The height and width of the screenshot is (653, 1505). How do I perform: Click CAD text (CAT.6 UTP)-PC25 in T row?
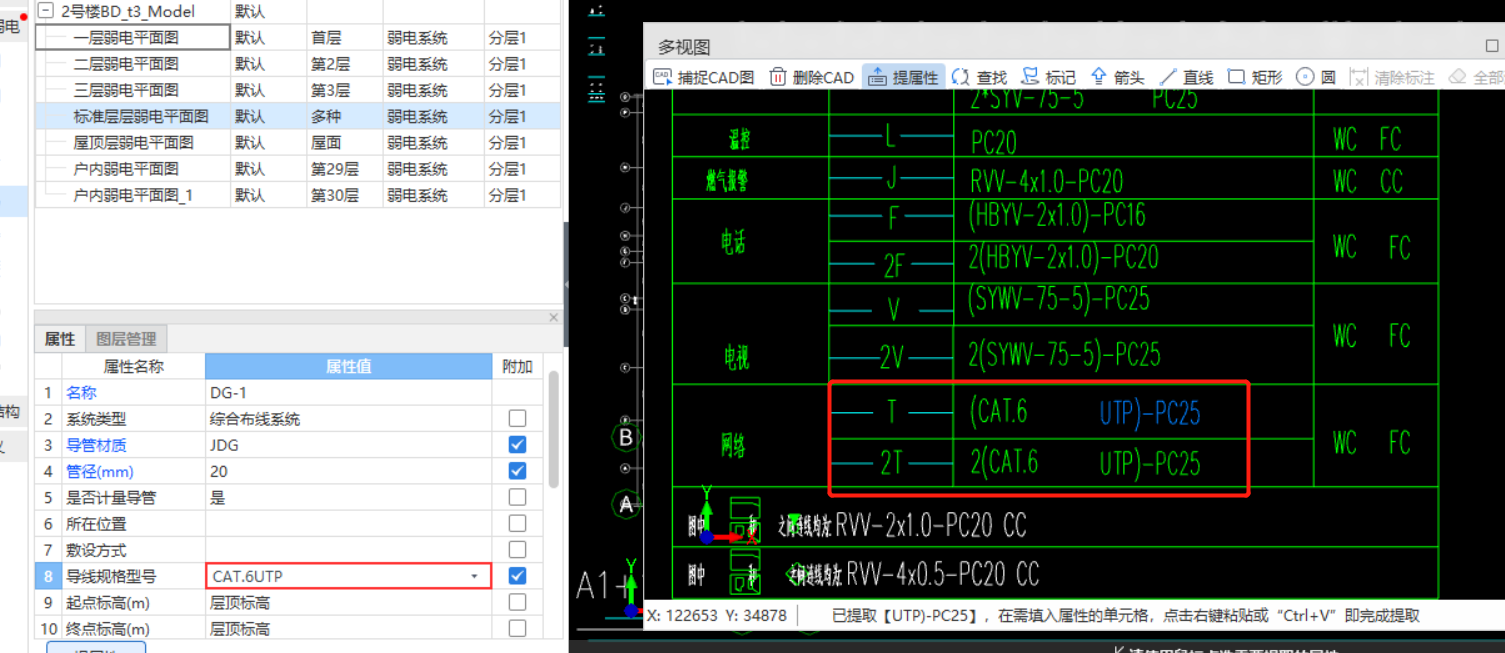tap(1085, 412)
